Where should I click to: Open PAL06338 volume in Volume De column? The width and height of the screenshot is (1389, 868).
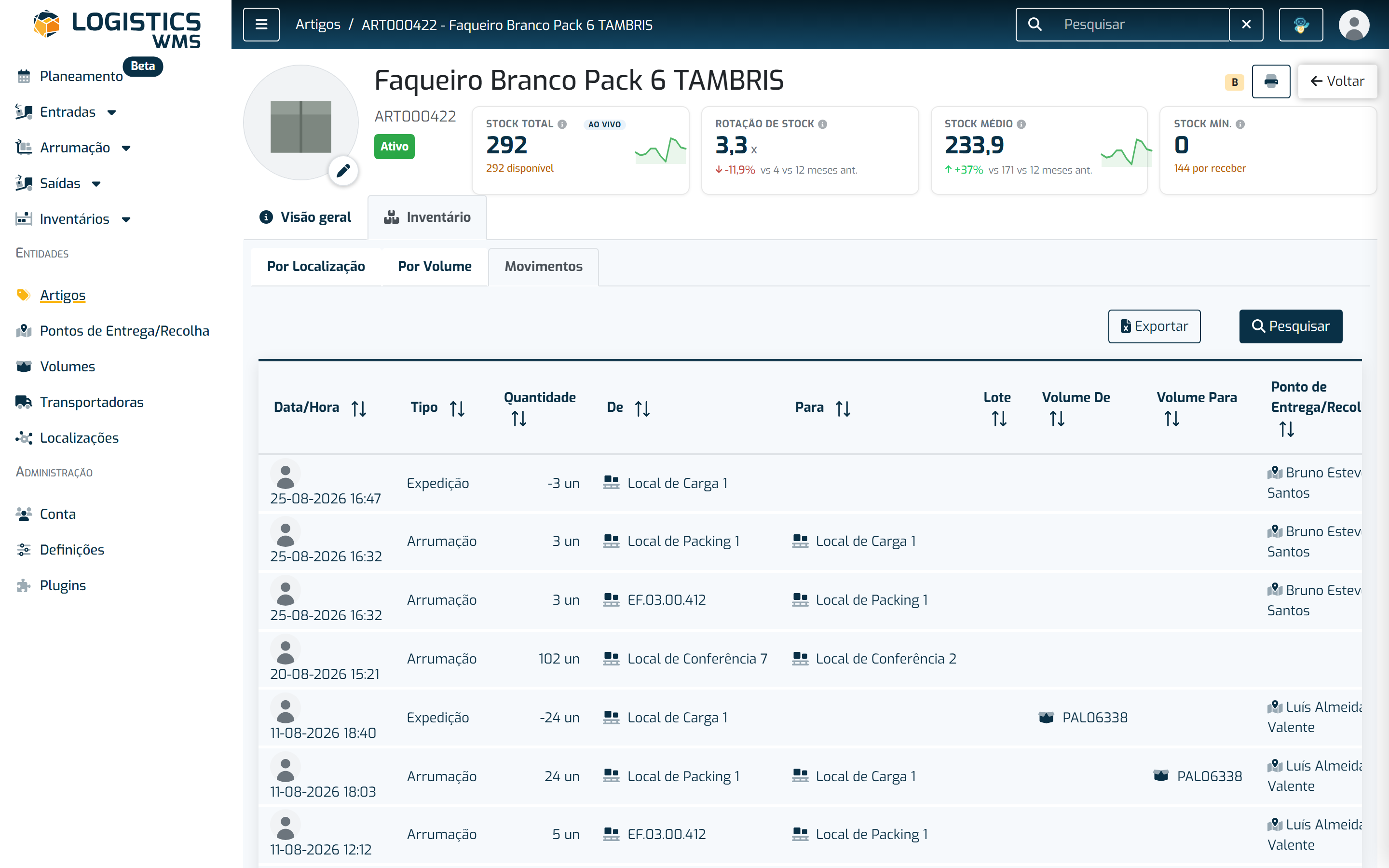pos(1083,718)
